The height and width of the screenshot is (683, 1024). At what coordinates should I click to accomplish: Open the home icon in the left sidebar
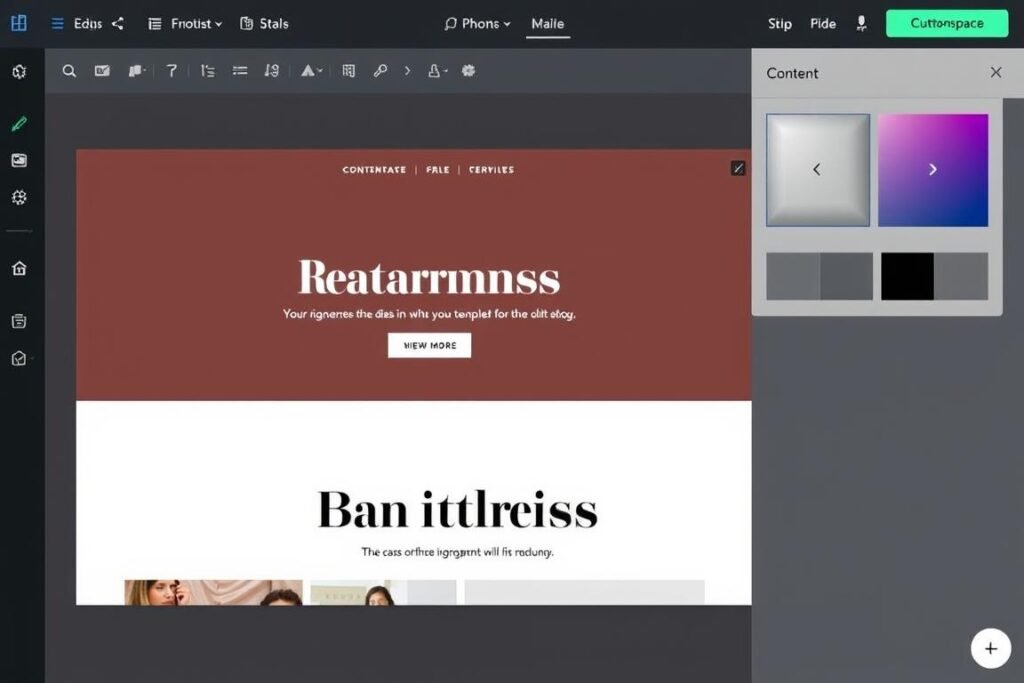(x=19, y=268)
